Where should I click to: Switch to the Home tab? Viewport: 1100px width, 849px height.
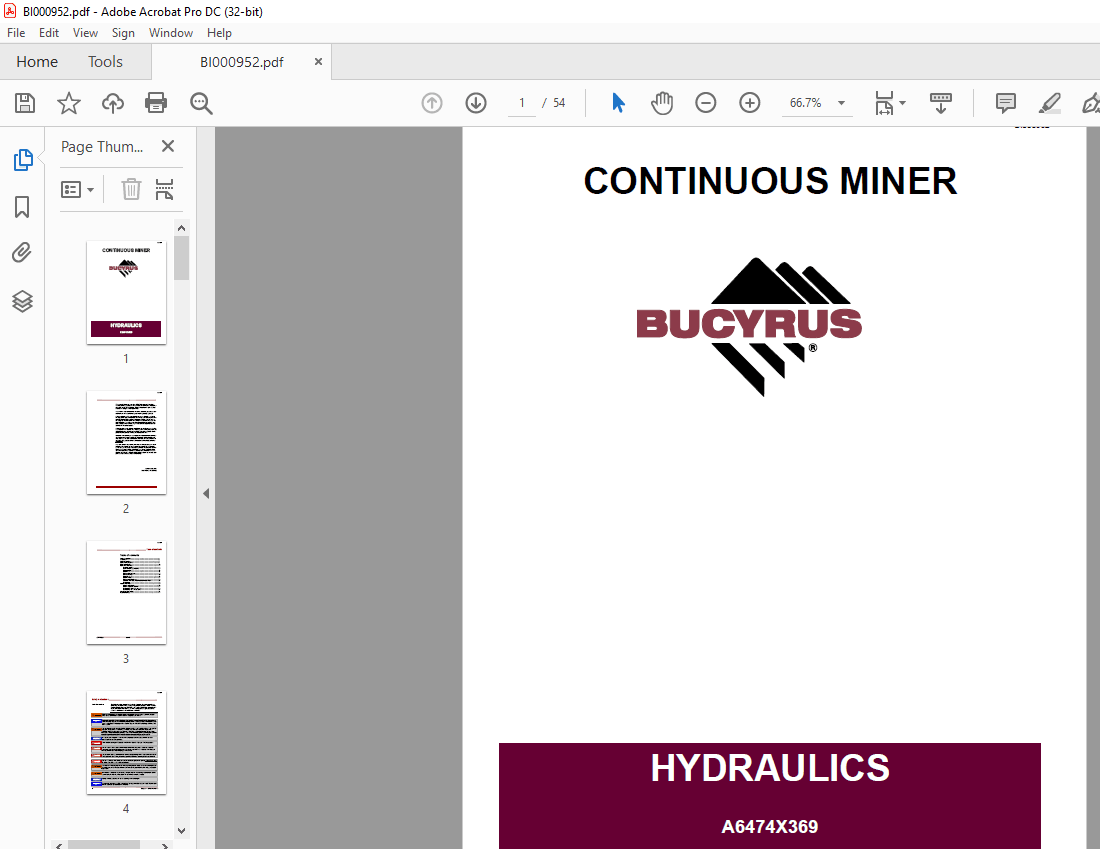click(x=37, y=61)
